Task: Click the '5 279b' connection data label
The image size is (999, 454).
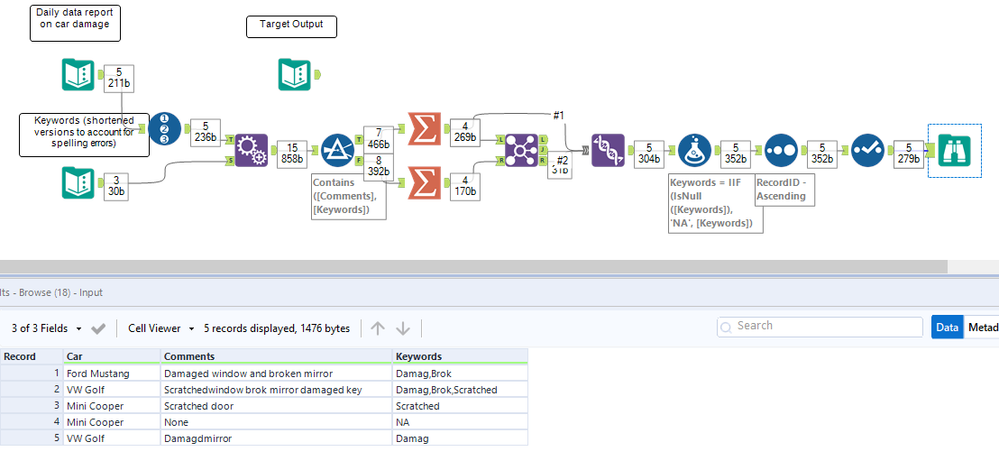Action: [x=909, y=153]
